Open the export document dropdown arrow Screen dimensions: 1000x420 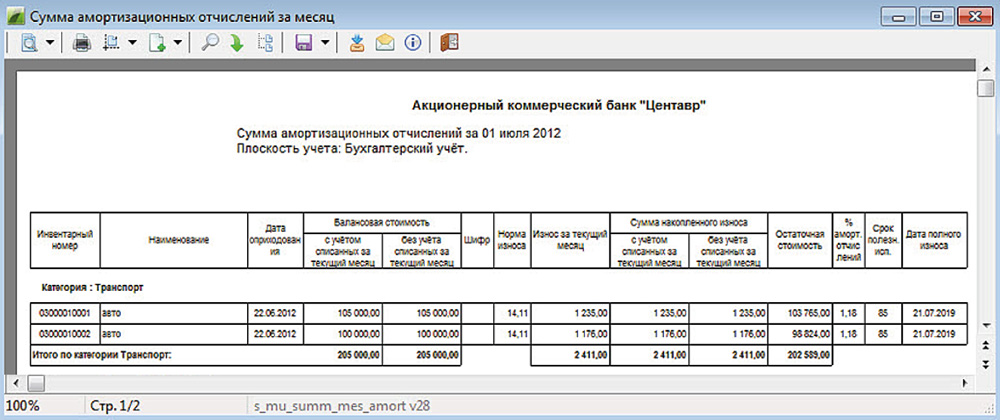coord(178,43)
